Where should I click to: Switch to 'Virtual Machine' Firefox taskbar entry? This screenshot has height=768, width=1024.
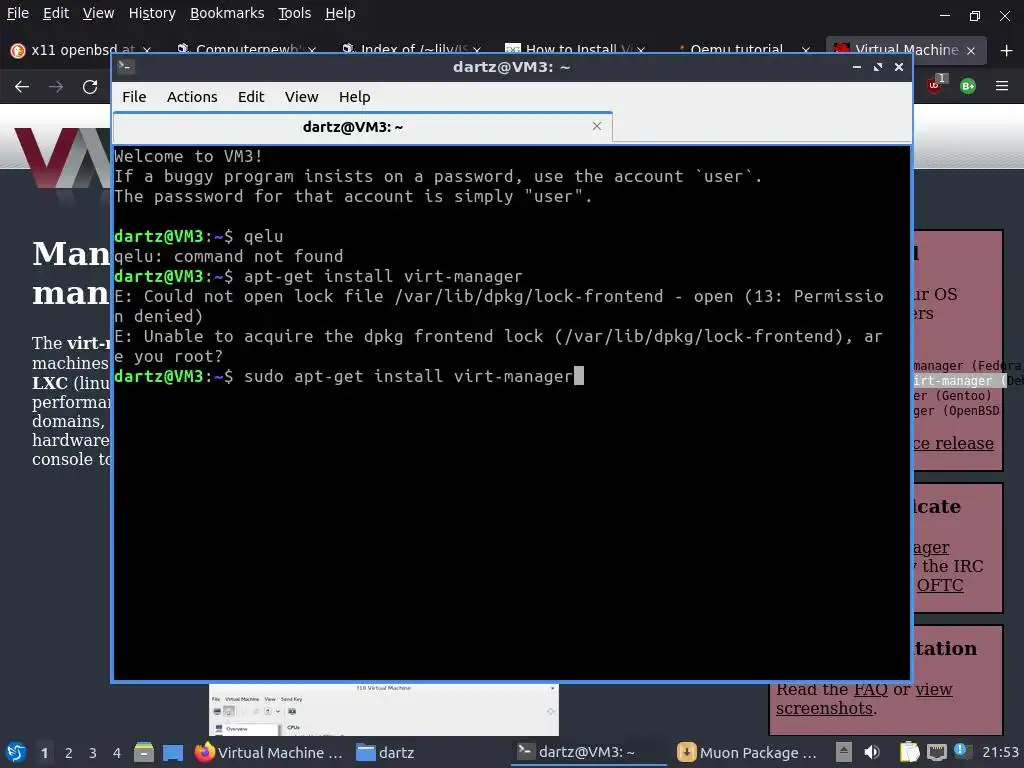[x=268, y=752]
